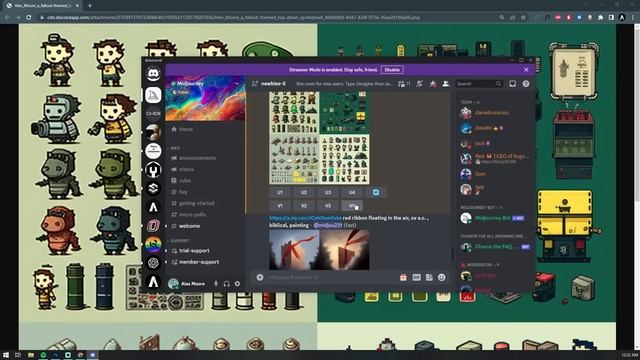Mute microphone in user panel
This screenshot has width=640, height=360.
tap(216, 284)
